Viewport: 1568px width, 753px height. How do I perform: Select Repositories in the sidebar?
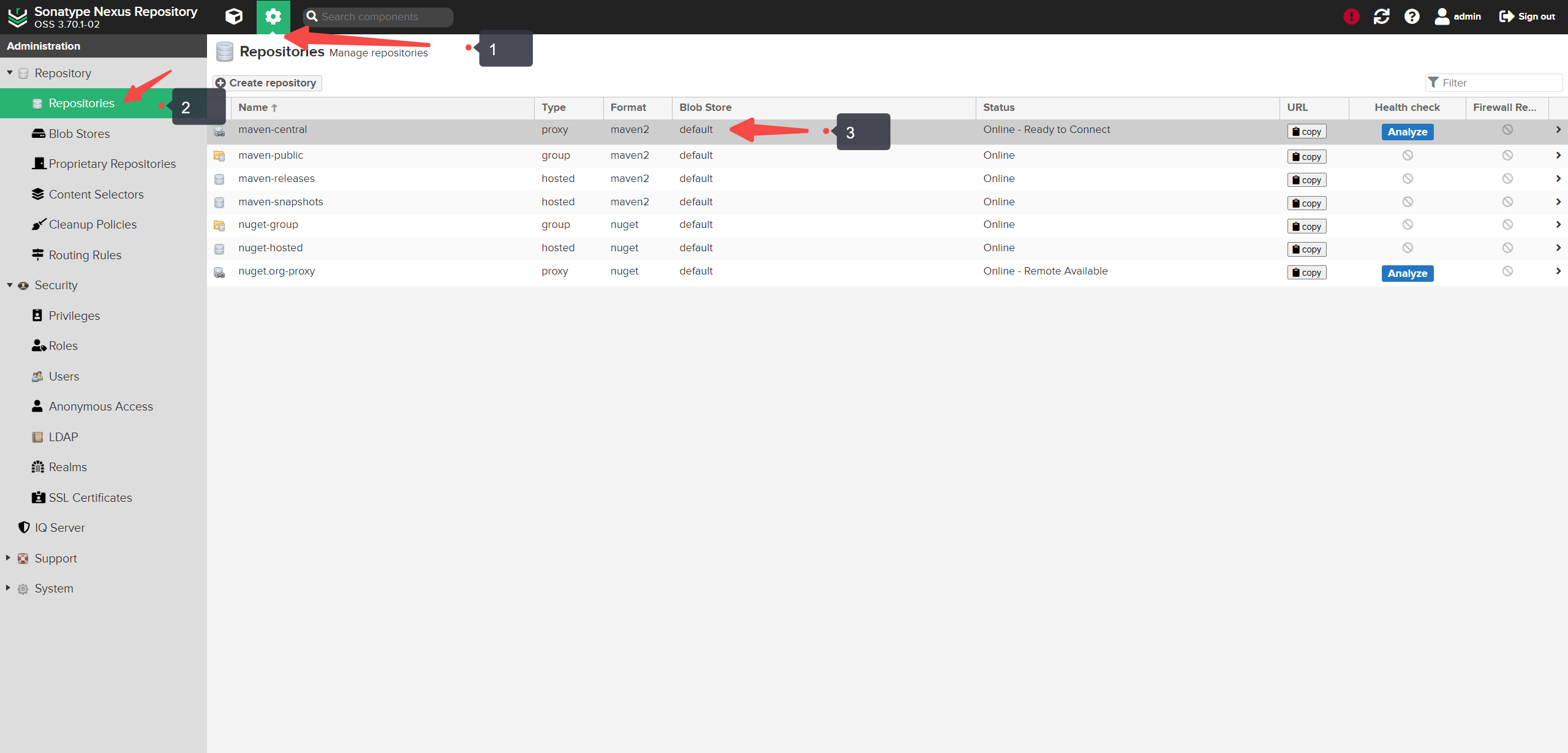pos(81,103)
